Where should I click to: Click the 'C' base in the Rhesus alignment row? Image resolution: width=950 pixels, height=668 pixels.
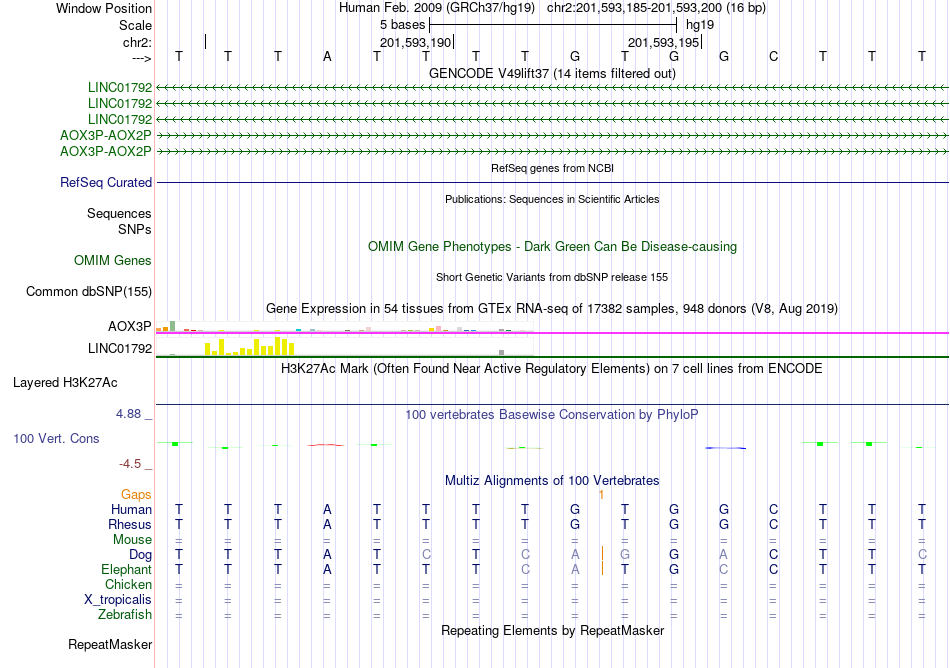(x=773, y=524)
